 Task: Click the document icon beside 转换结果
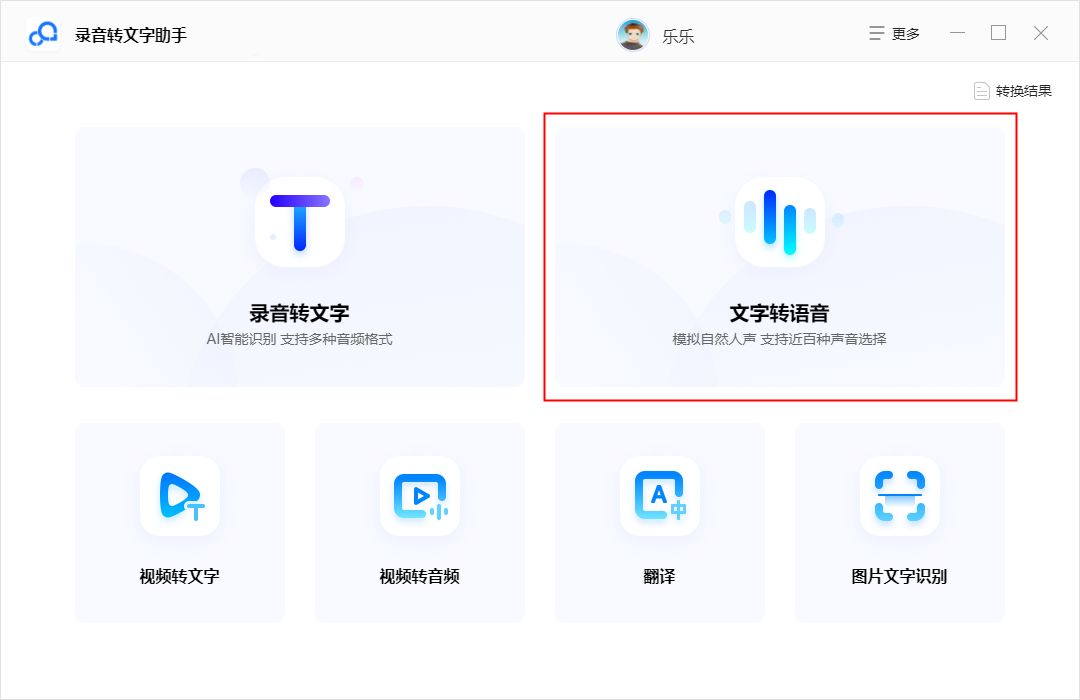[x=982, y=91]
